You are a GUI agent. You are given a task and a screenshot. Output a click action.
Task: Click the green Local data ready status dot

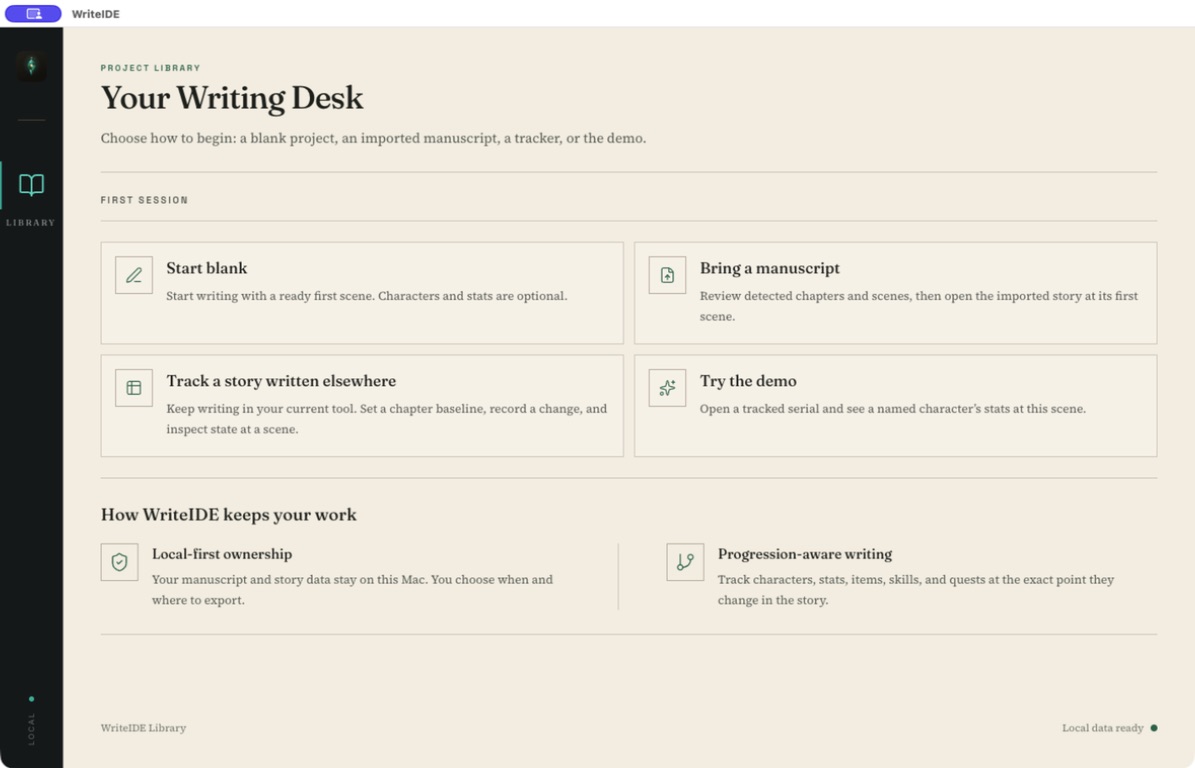(x=1154, y=728)
